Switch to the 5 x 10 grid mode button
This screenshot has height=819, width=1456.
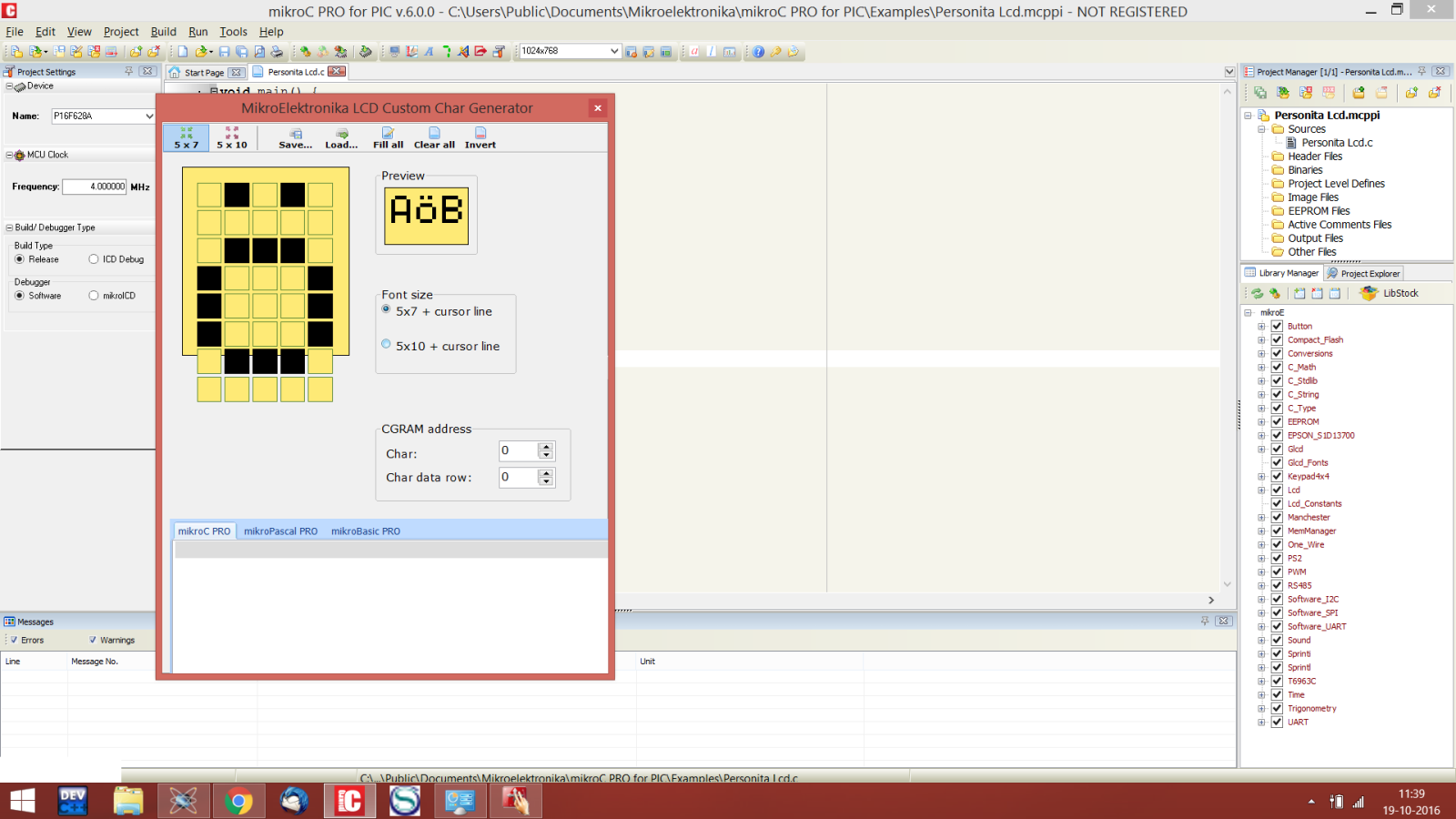click(x=232, y=137)
